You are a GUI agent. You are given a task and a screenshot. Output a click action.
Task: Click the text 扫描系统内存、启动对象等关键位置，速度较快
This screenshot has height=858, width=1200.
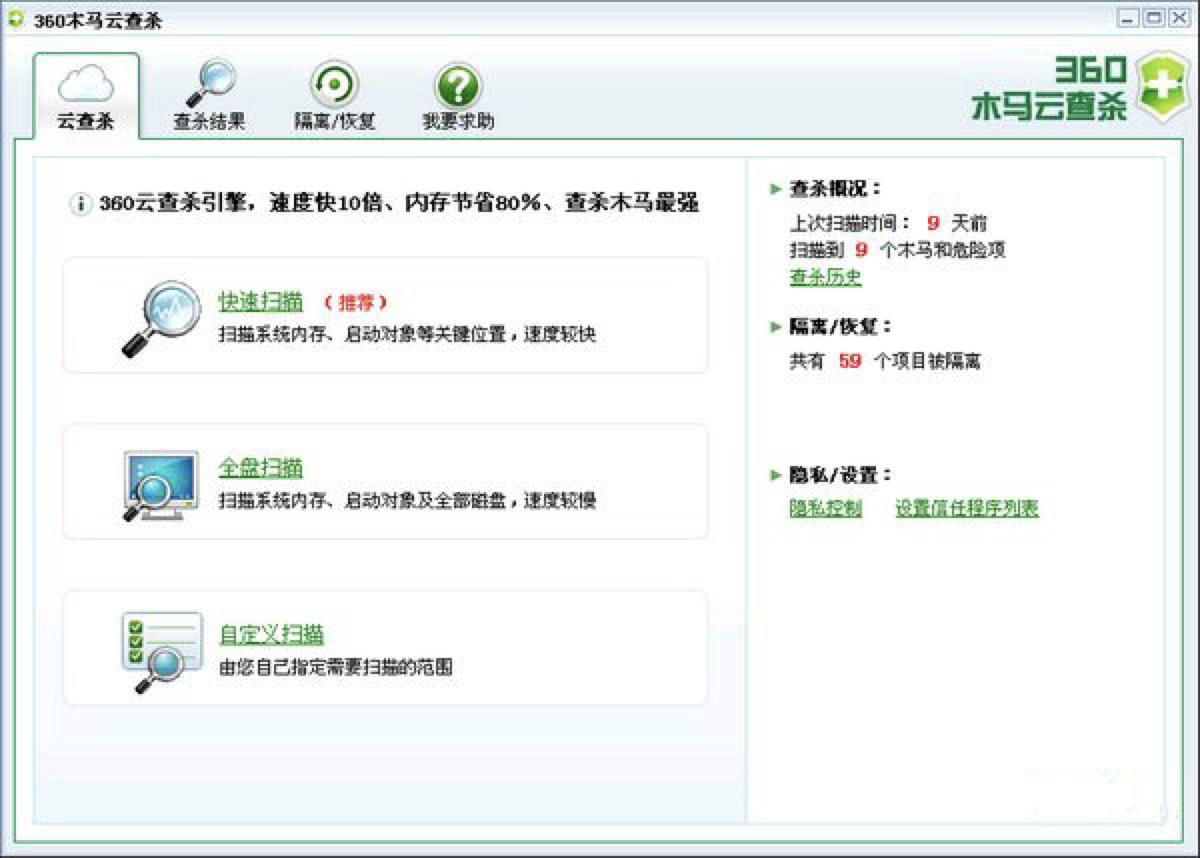(x=408, y=334)
